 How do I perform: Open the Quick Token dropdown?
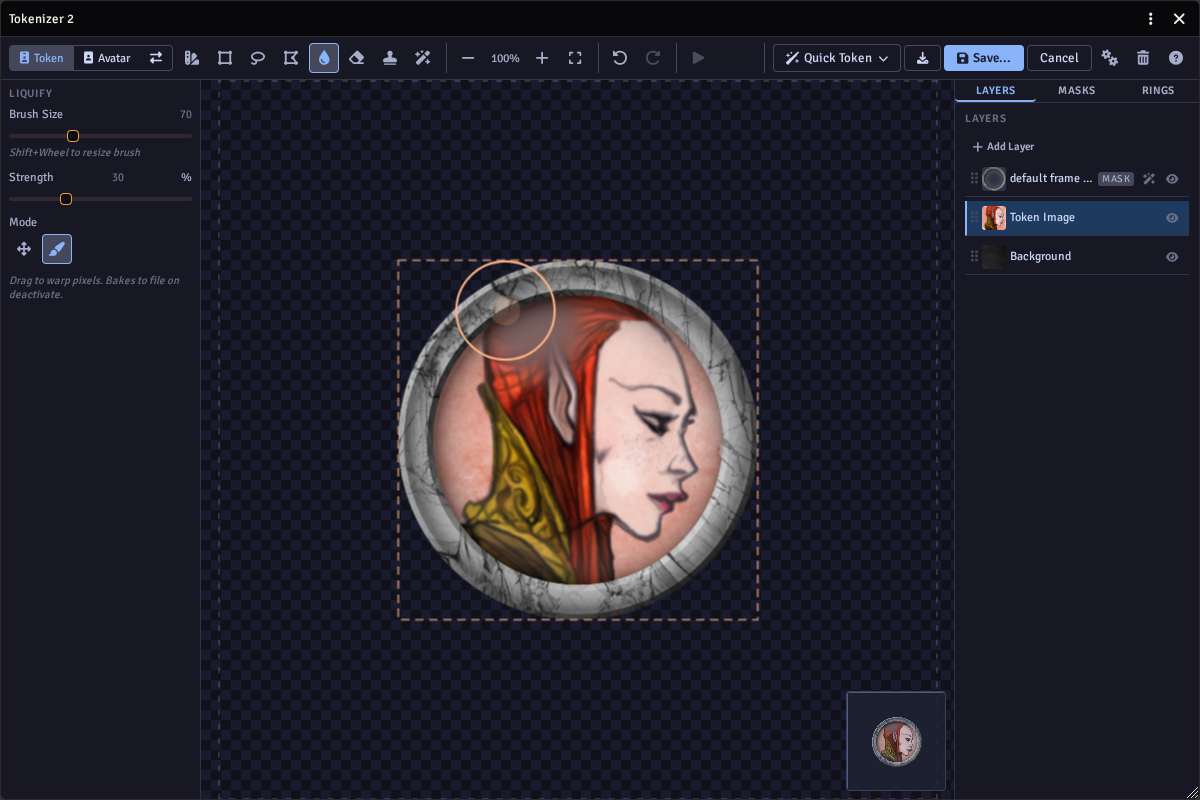click(837, 58)
